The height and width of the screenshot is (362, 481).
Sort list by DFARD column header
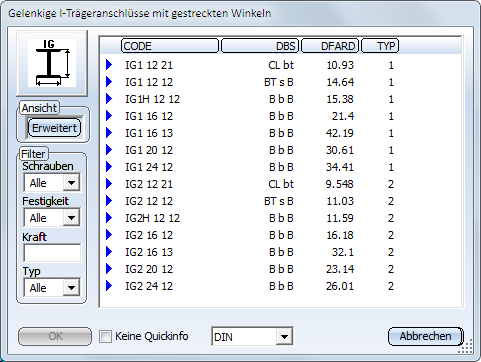pos(330,46)
